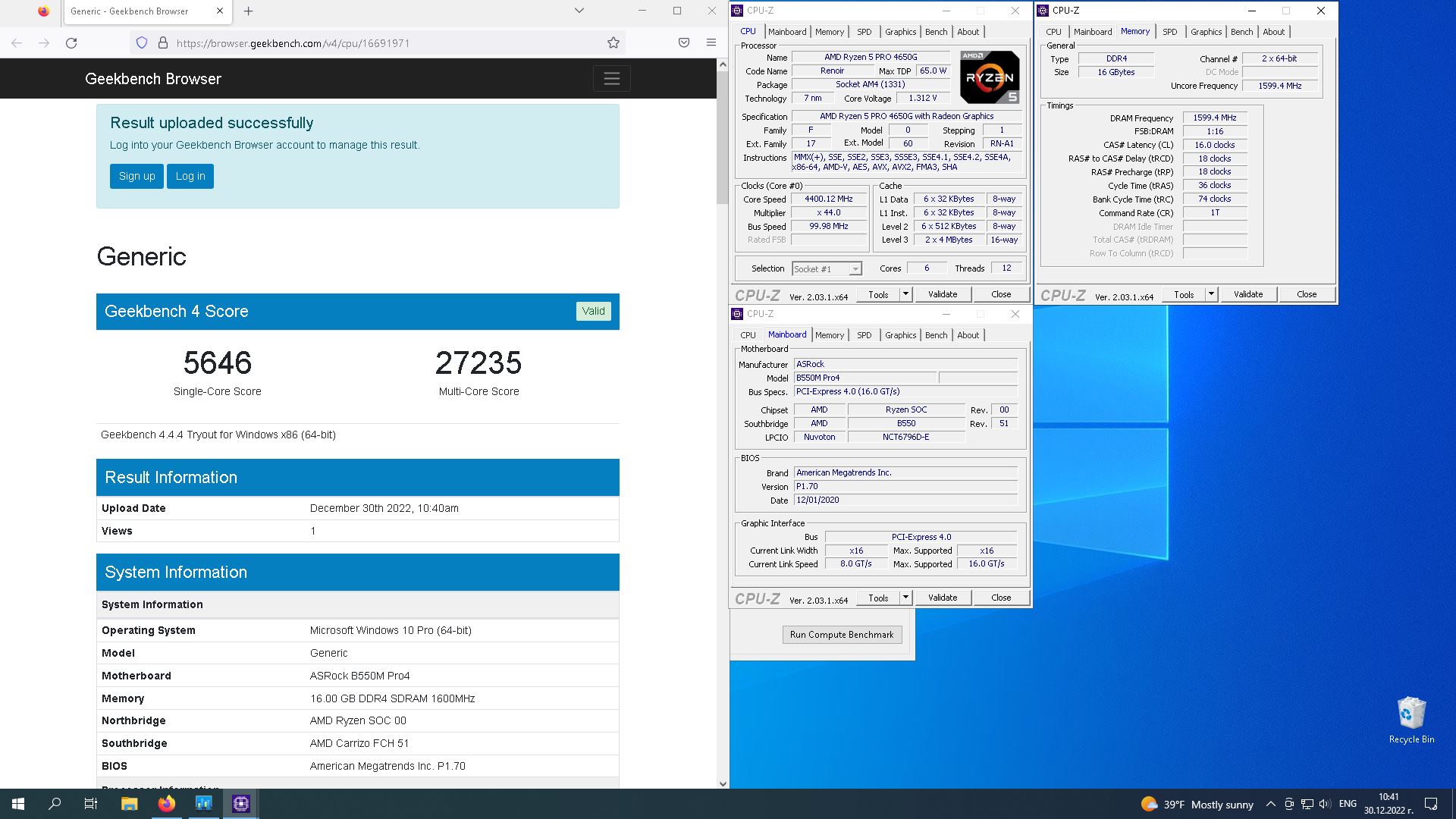Click the ENG language indicator

tap(1348, 804)
